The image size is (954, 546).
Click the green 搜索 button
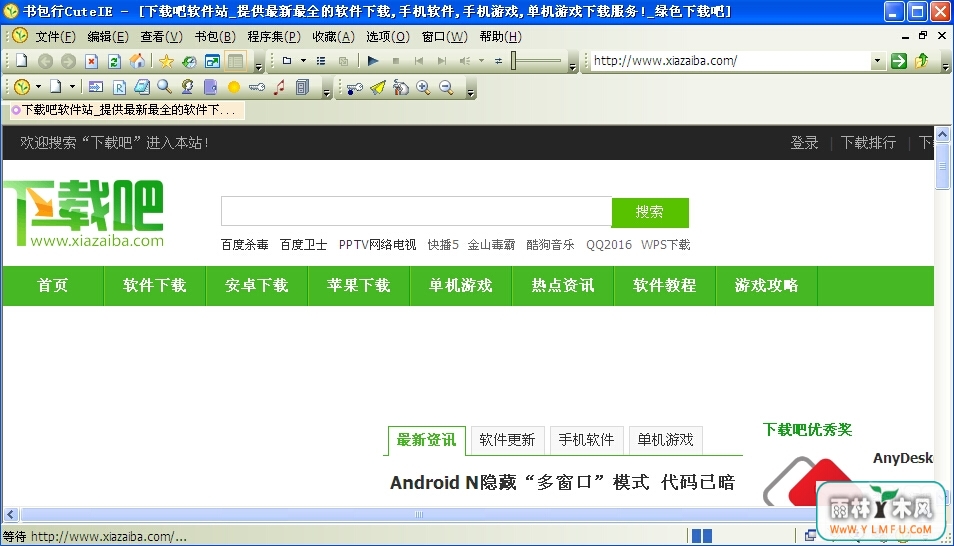pyautogui.click(x=650, y=212)
